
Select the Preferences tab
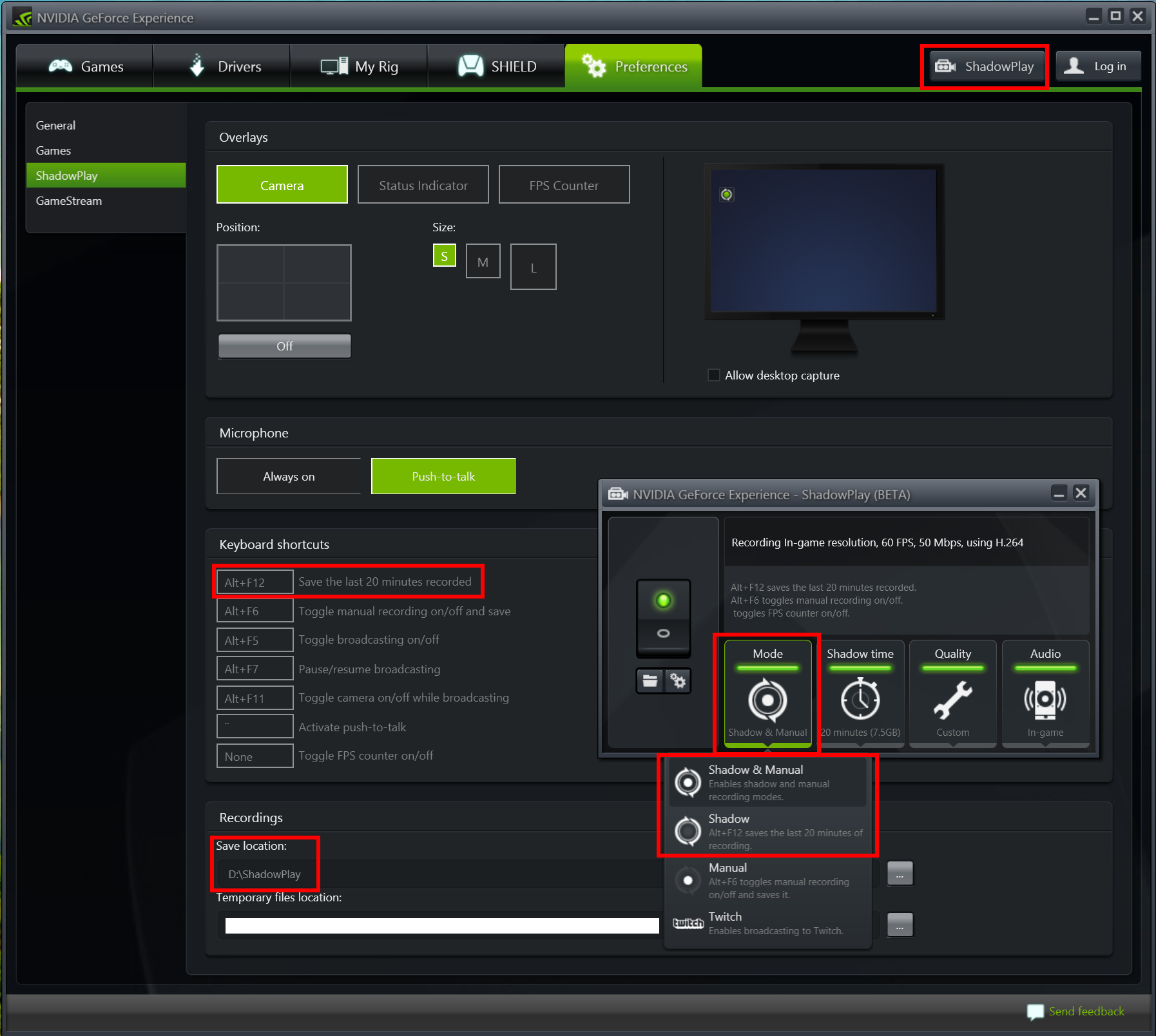pyautogui.click(x=633, y=66)
